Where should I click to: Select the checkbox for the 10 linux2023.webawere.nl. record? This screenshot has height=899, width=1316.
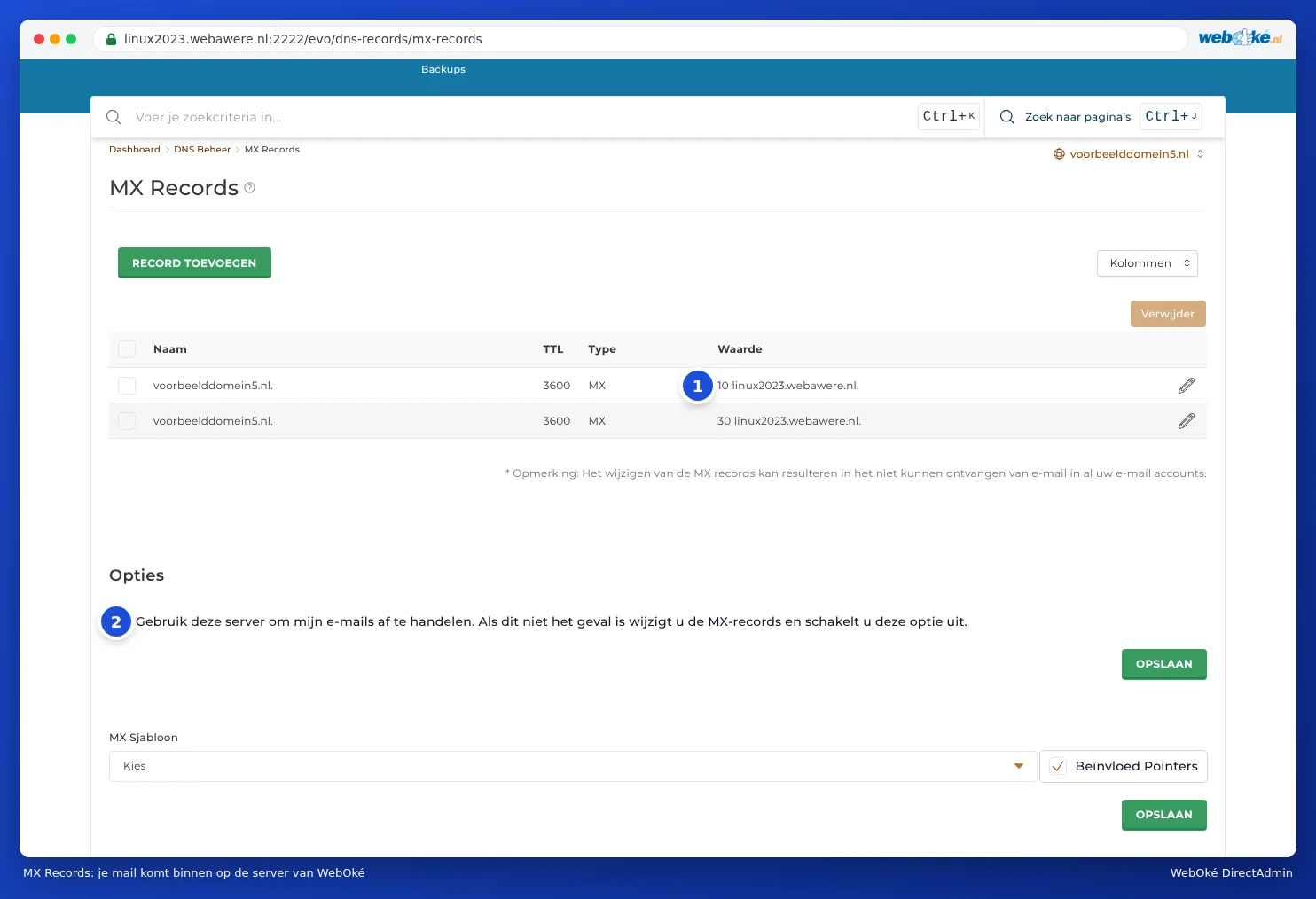[127, 386]
